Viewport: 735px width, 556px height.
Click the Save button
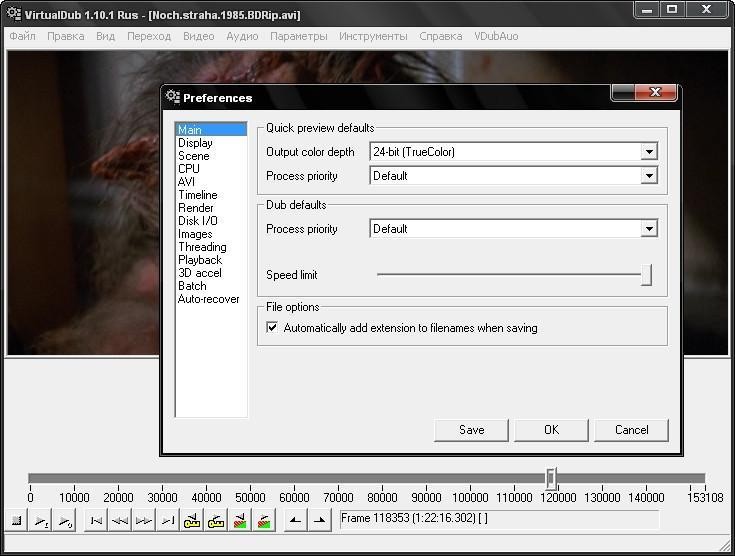(471, 430)
